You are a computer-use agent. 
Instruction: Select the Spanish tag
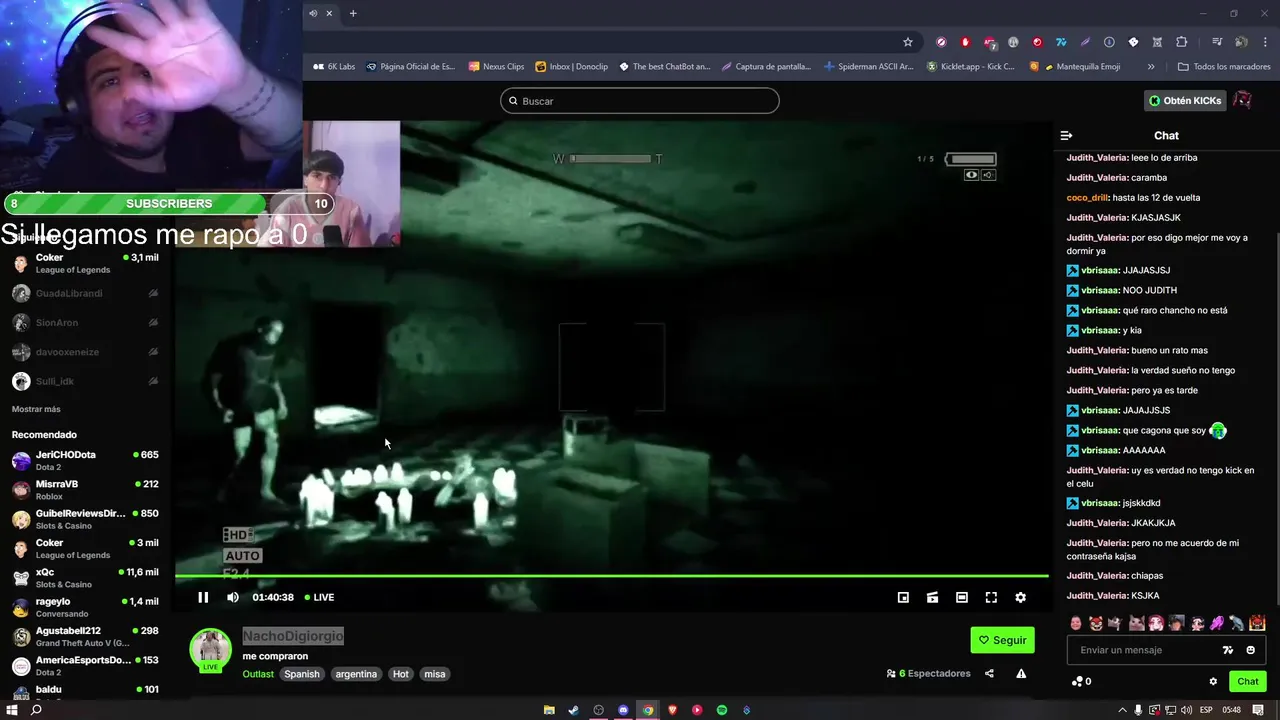302,674
